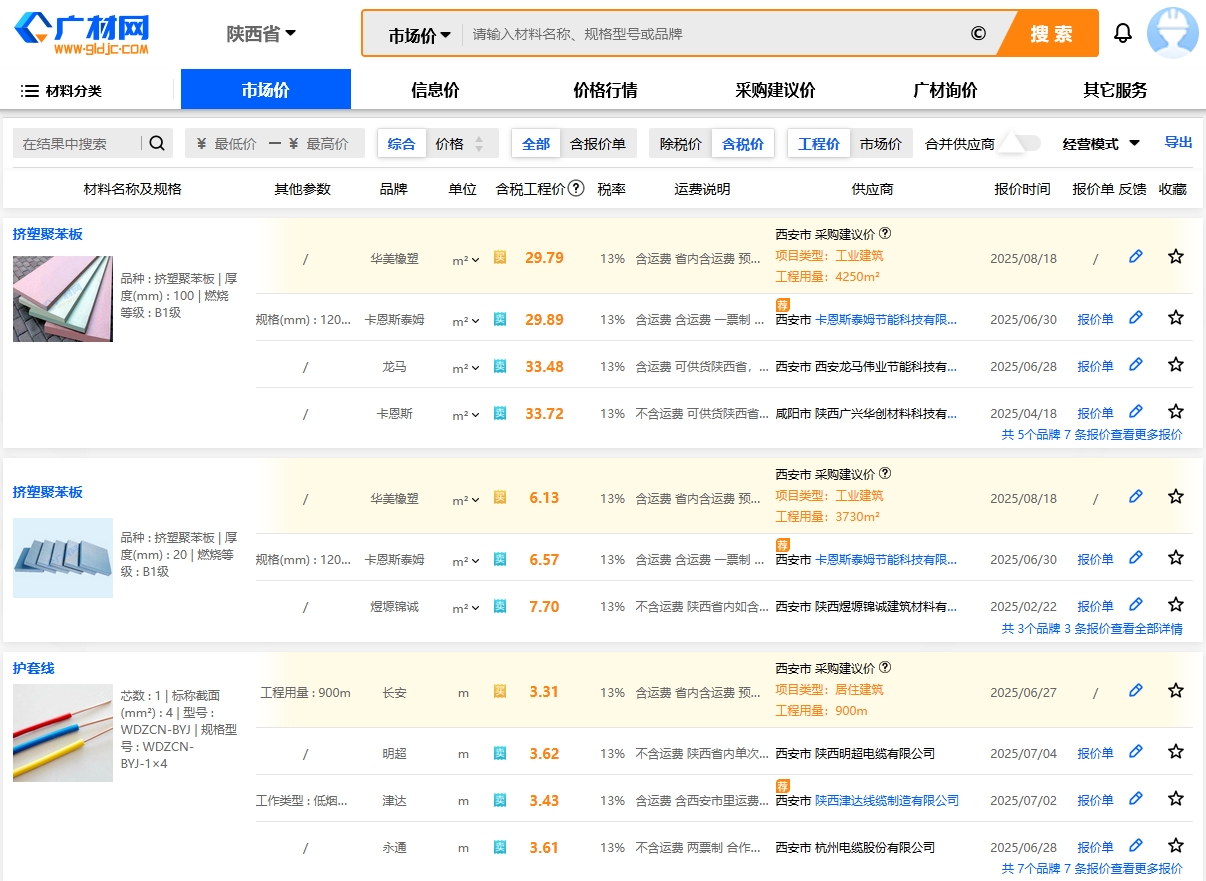Open the 经营模式 dropdown
The image size is (1206, 881).
[1101, 144]
